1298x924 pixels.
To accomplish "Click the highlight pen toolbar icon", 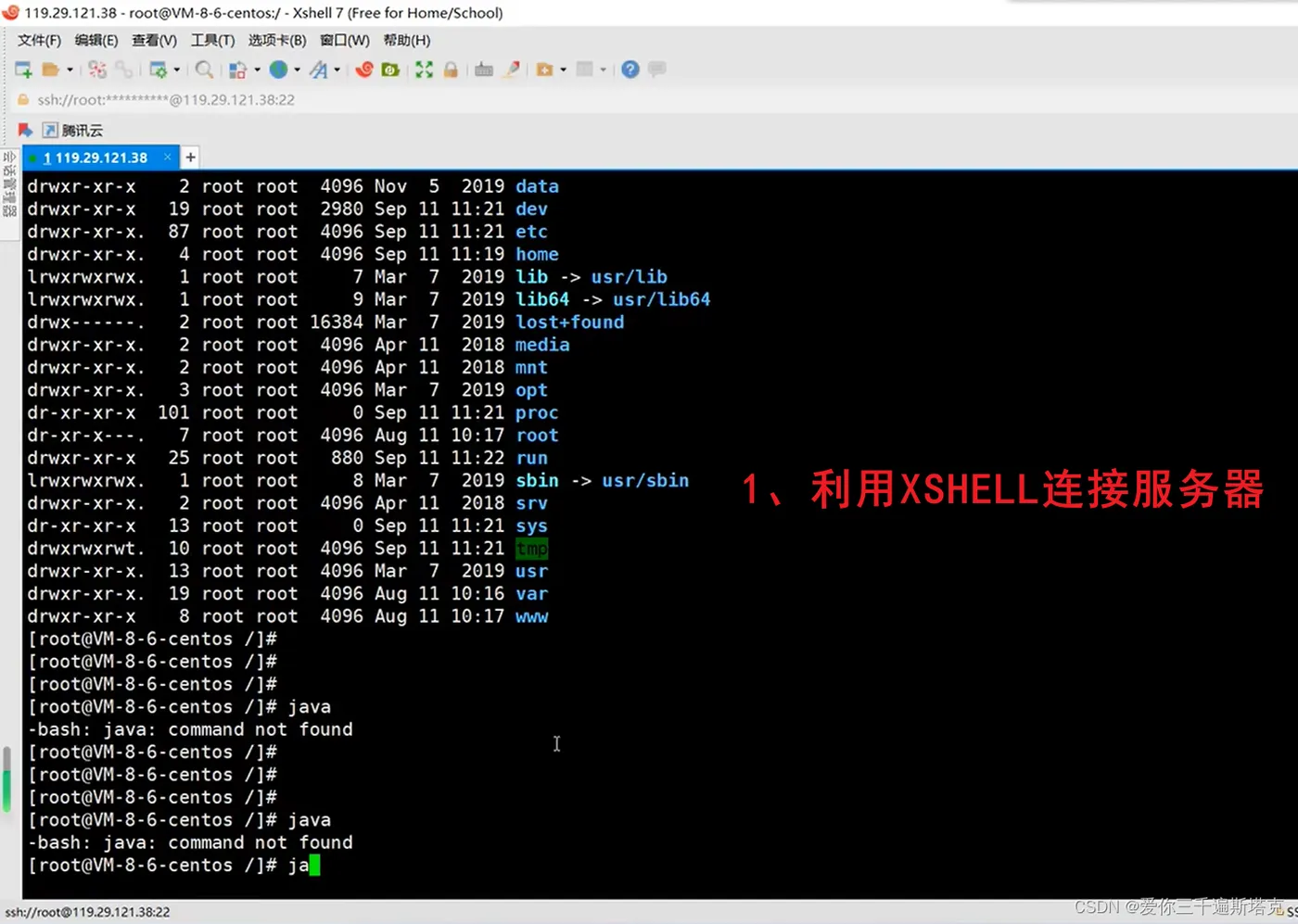I will pos(511,70).
